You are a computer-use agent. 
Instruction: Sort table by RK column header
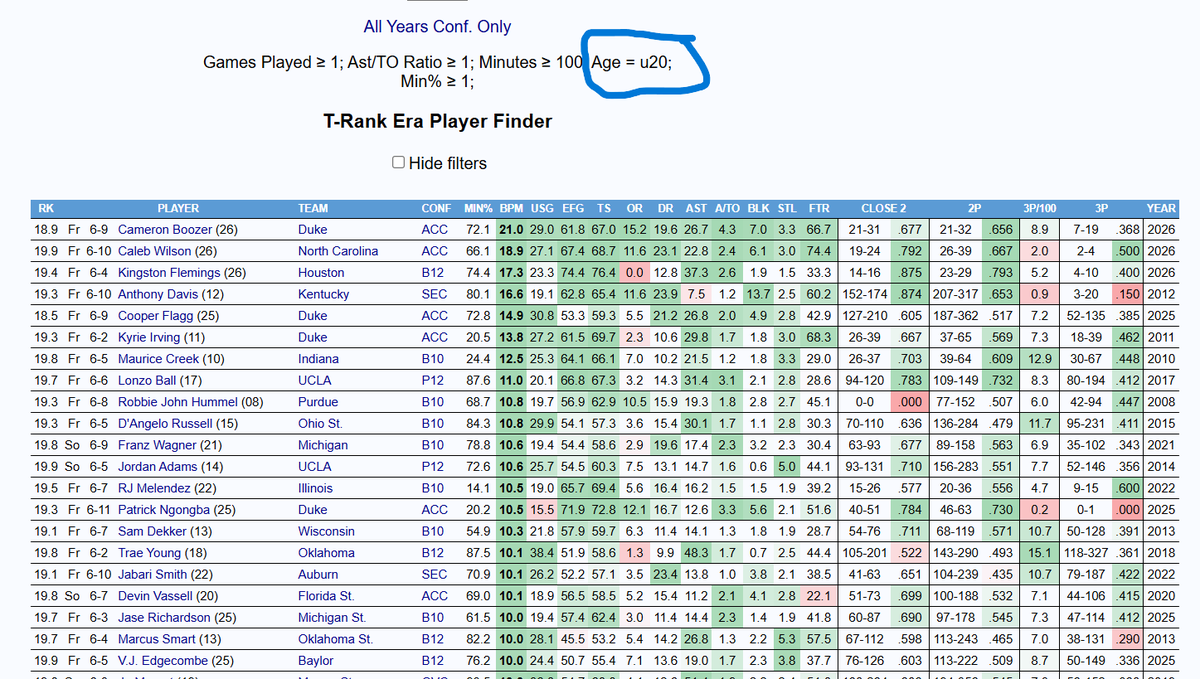click(46, 208)
